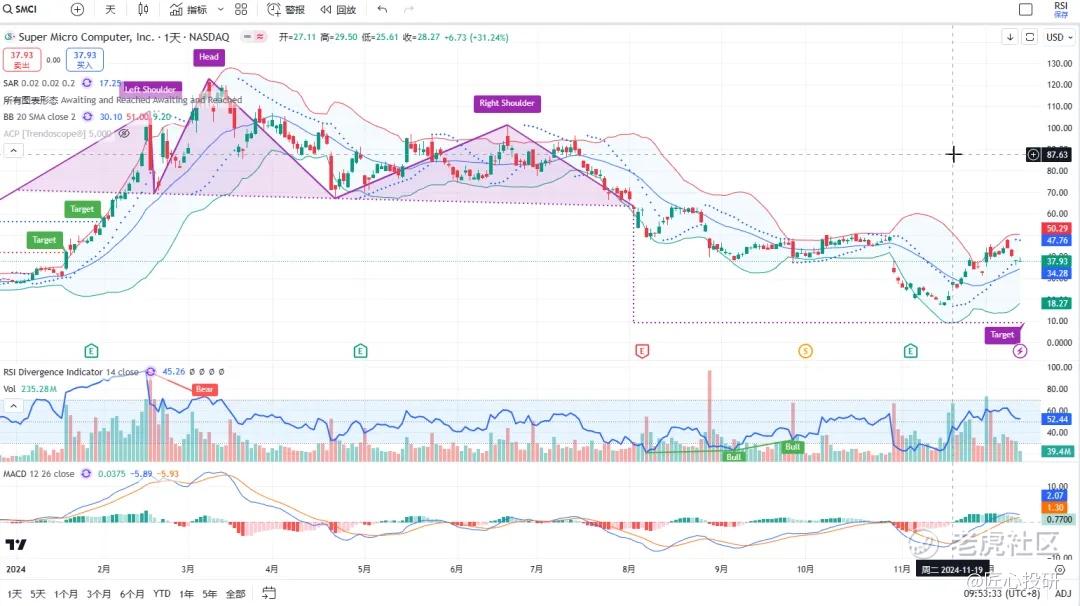The height and width of the screenshot is (606, 1080).
Task: Open the candlestick chart style selector
Action: pyautogui.click(x=143, y=10)
